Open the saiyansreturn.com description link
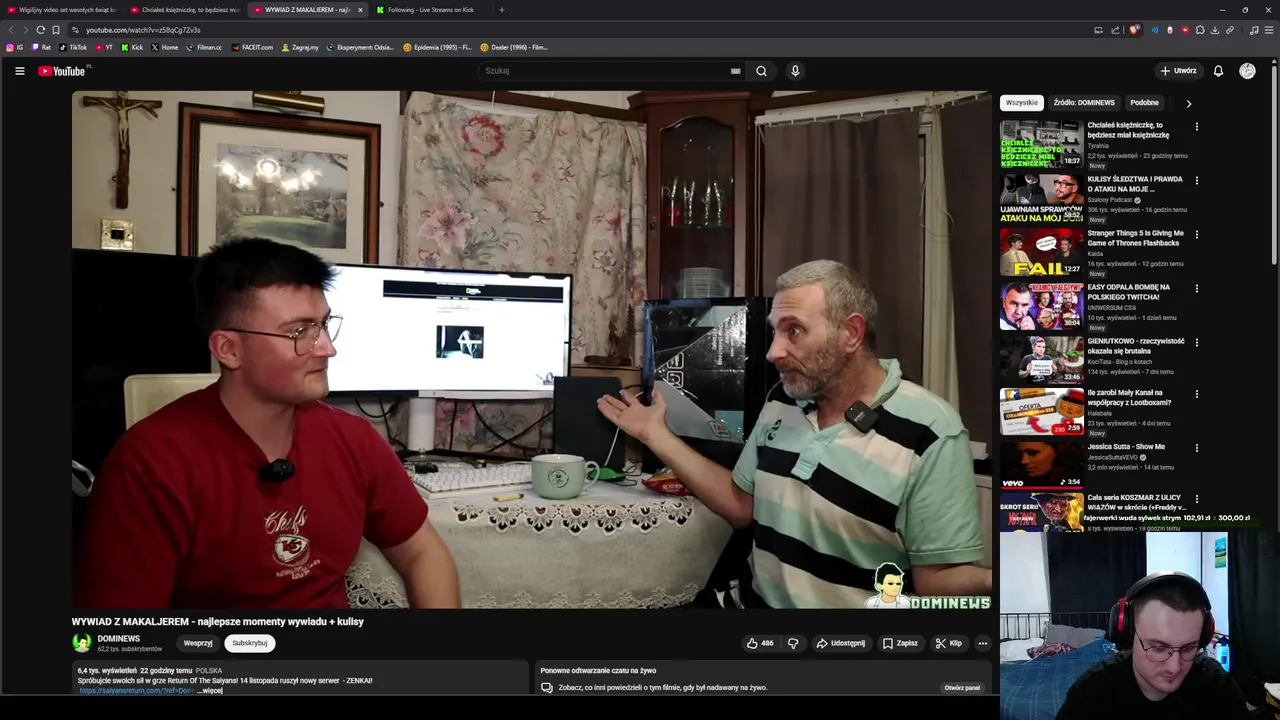 click(135, 691)
